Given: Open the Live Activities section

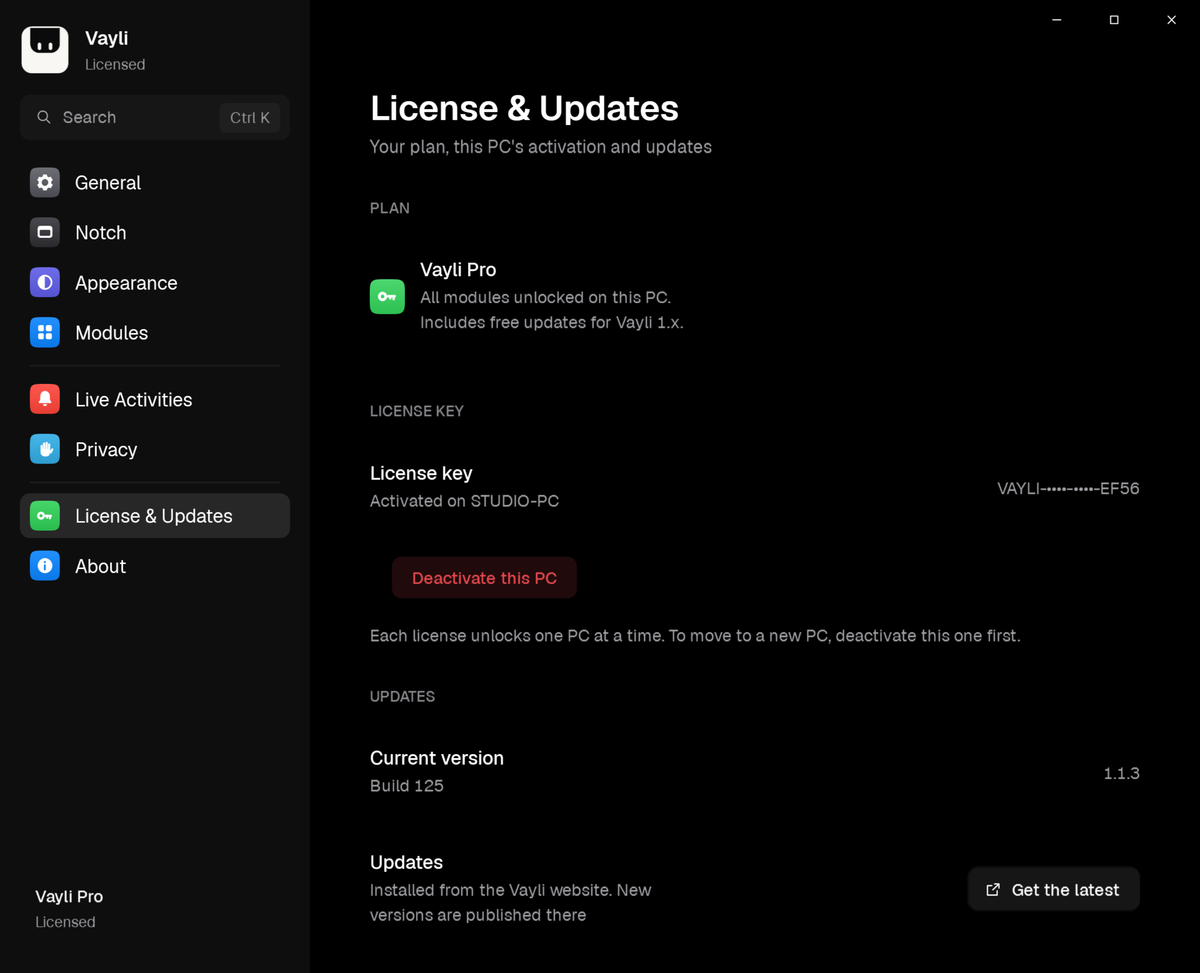Looking at the screenshot, I should 155,399.
